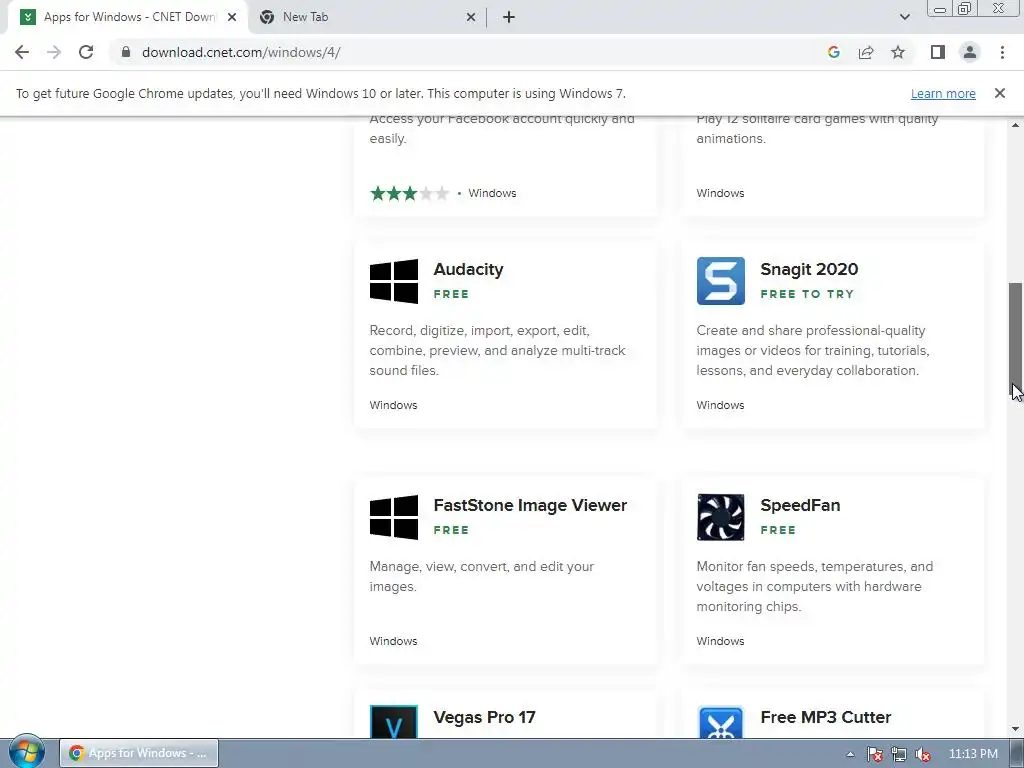Switch to the Apps for Windows CNET tab
The image size is (1024, 768).
127,17
